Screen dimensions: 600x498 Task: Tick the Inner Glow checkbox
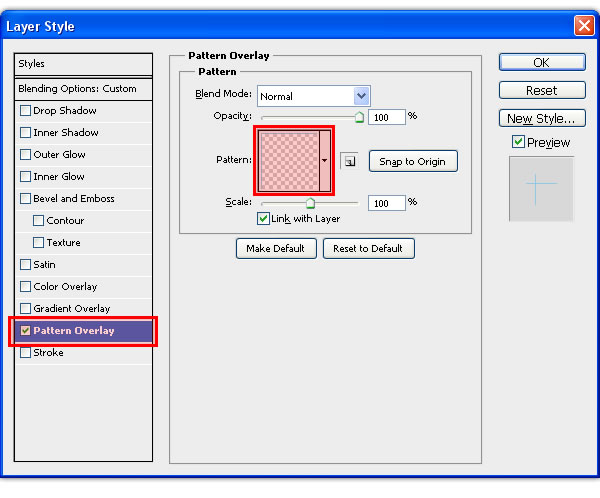coord(25,176)
